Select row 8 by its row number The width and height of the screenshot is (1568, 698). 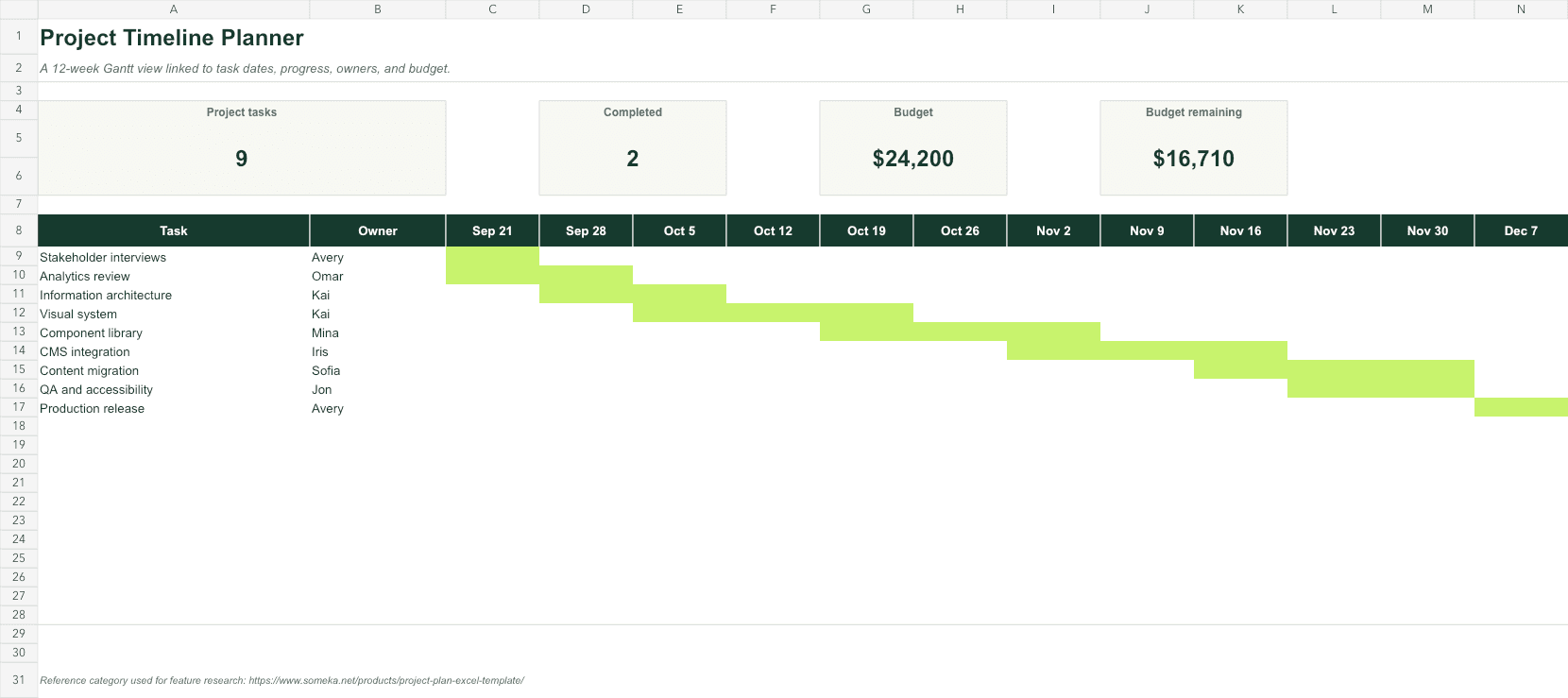coord(19,230)
